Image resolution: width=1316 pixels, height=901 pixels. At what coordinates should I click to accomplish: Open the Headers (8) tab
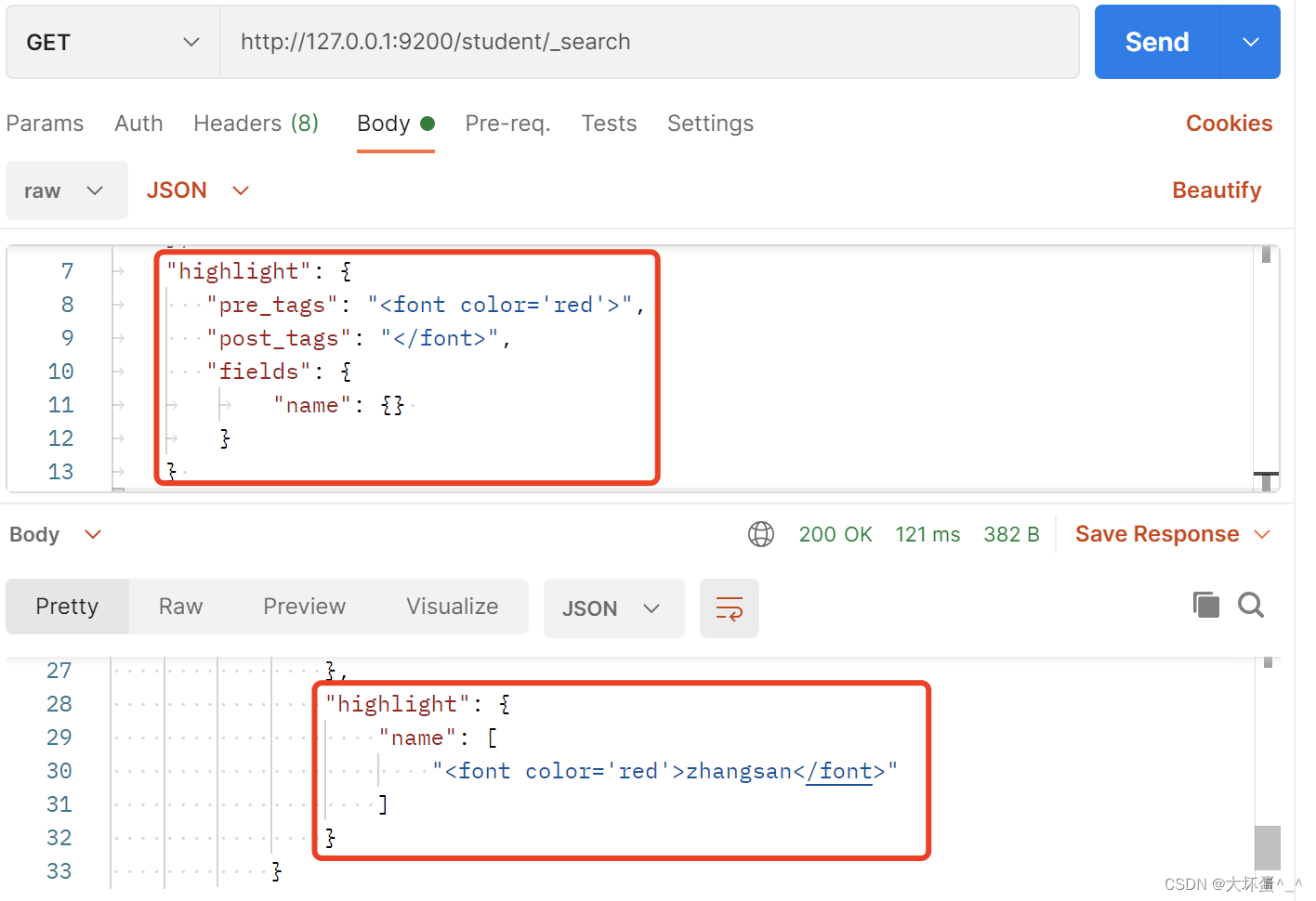tap(257, 124)
